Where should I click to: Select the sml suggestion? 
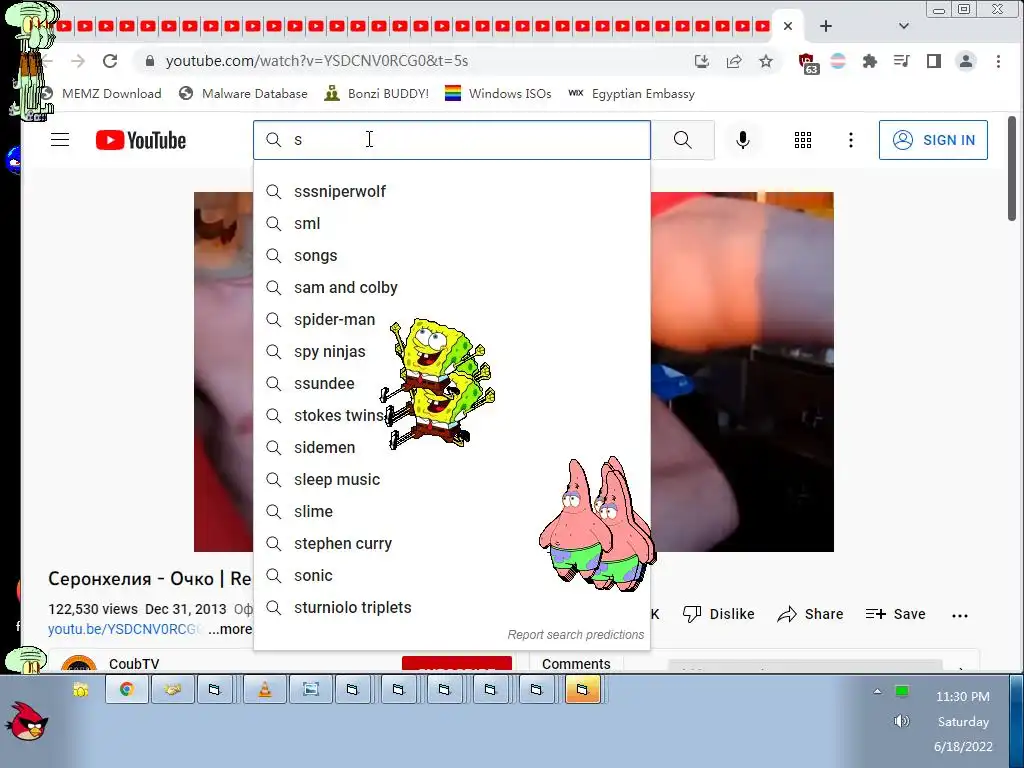(452, 223)
